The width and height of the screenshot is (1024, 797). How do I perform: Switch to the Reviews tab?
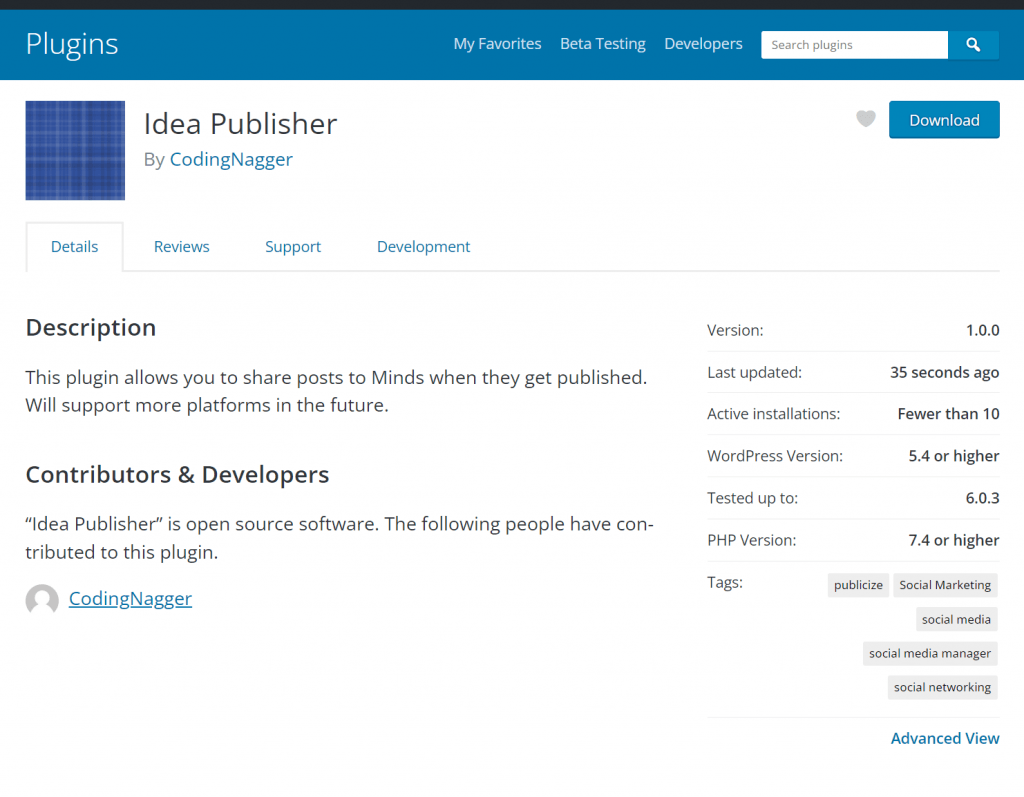click(181, 247)
